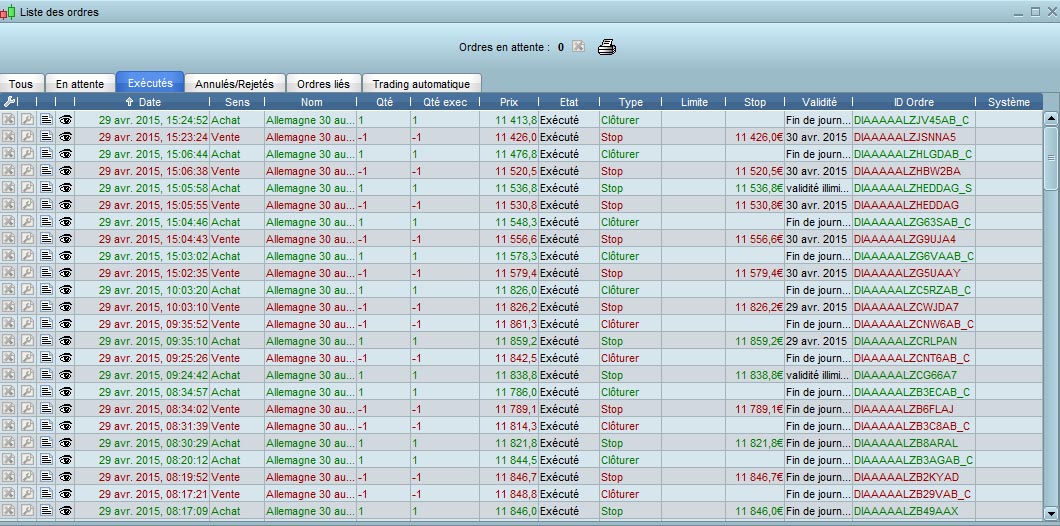Toggle eye icon on the 15:02:35 order
Viewport: 1060px width, 526px height.
[65, 272]
